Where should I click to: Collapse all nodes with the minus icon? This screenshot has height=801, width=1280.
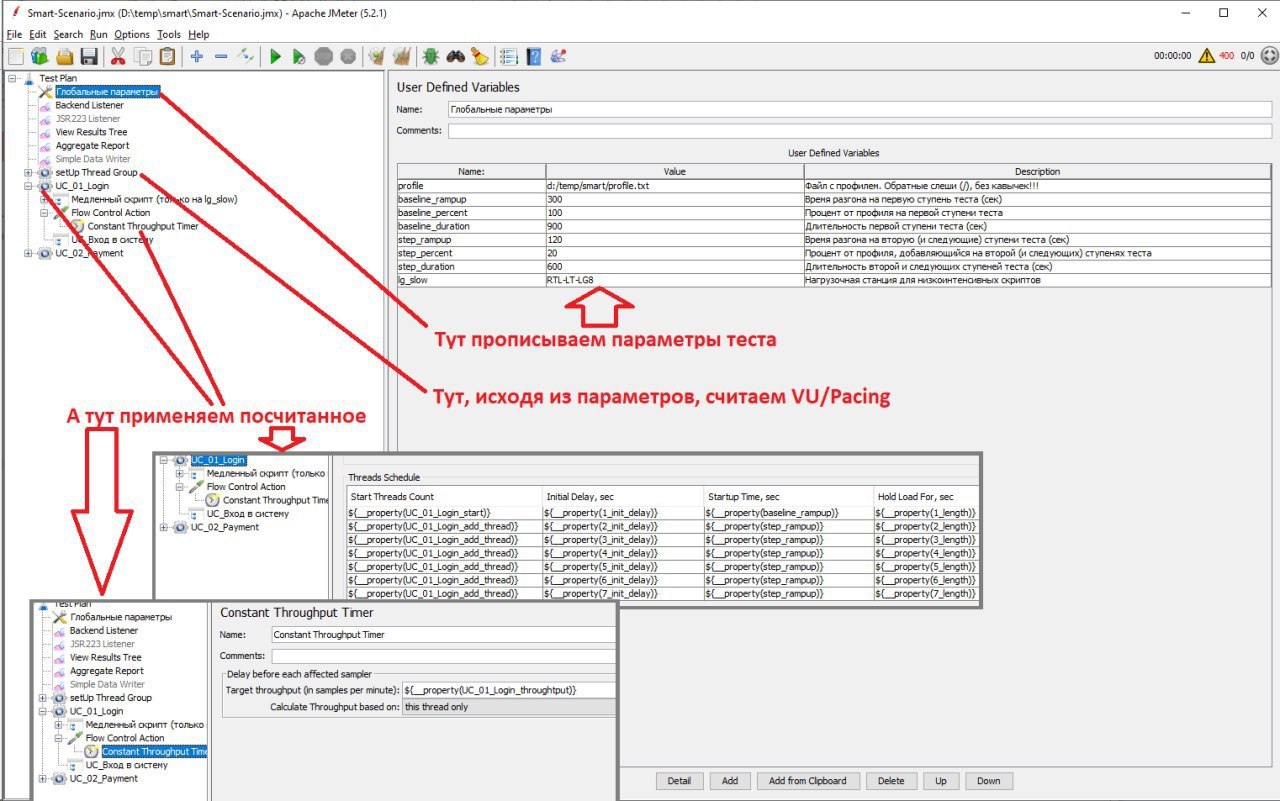221,56
